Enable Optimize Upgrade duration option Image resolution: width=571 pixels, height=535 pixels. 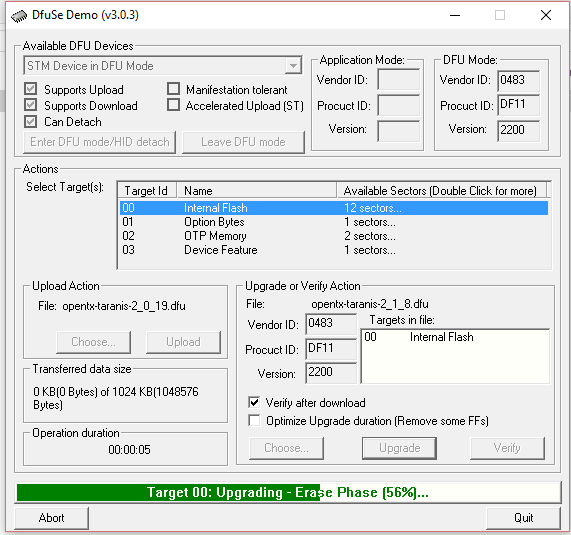254,420
